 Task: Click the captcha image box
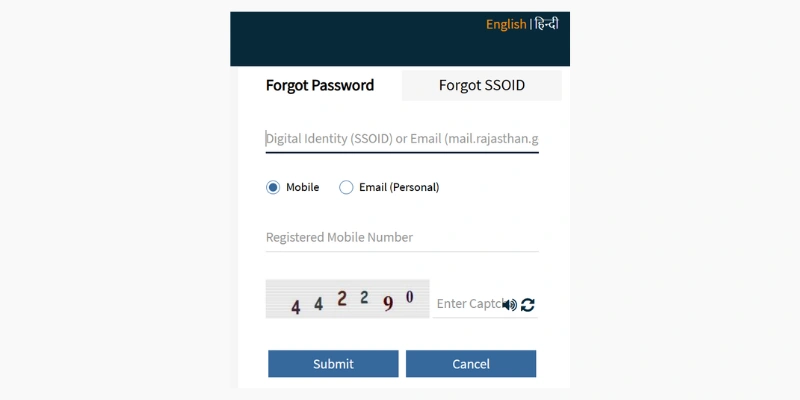click(x=347, y=299)
